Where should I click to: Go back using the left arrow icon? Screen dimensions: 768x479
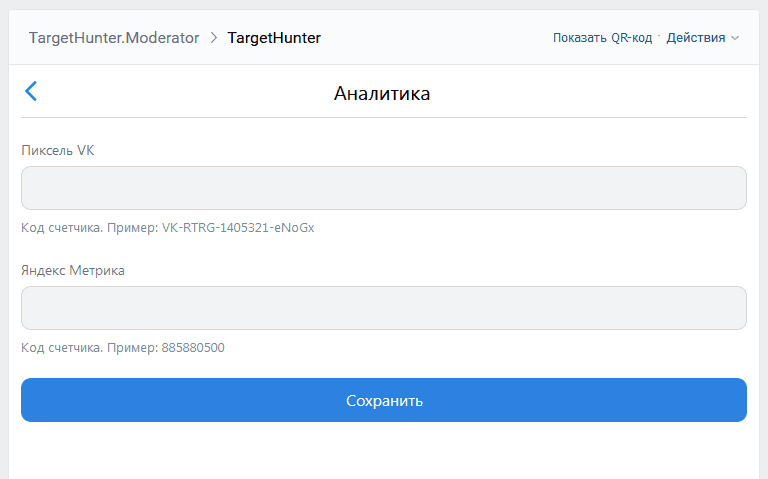(x=31, y=92)
